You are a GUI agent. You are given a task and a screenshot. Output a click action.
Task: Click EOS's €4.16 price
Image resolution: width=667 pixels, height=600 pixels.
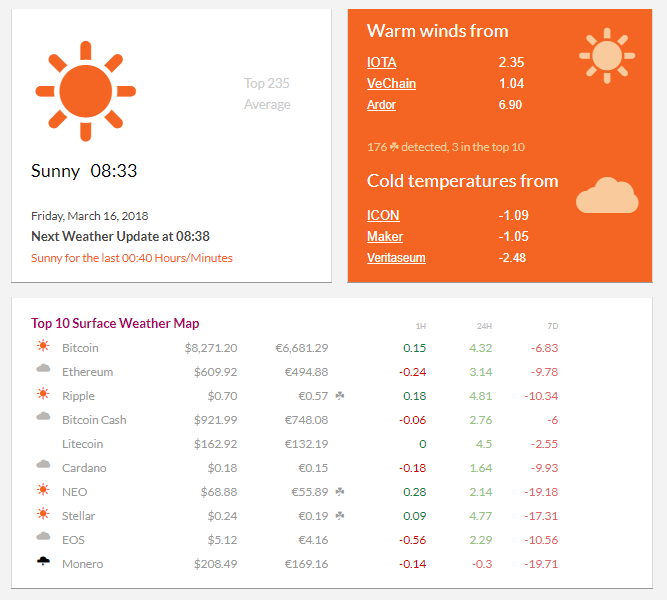(313, 540)
